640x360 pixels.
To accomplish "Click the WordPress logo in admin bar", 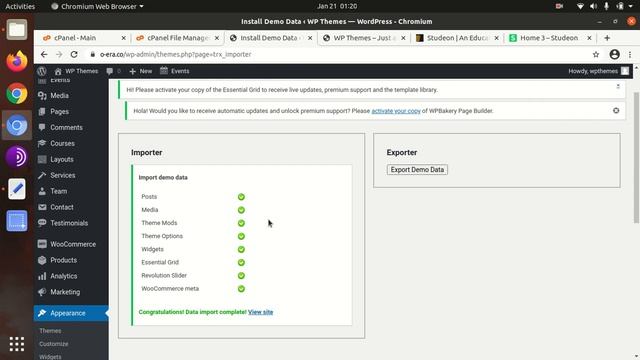I will click(x=42, y=71).
